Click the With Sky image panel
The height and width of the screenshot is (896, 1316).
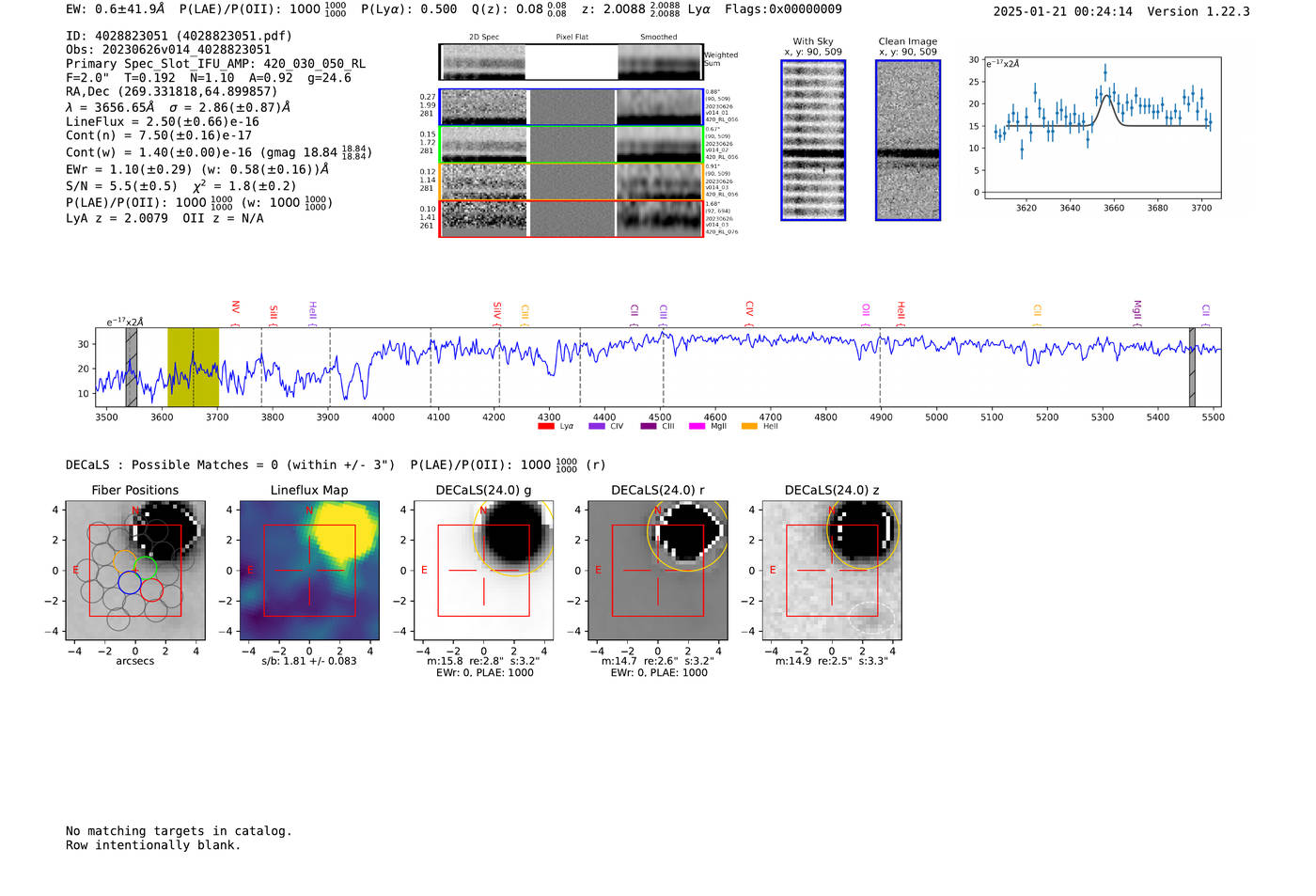point(813,140)
